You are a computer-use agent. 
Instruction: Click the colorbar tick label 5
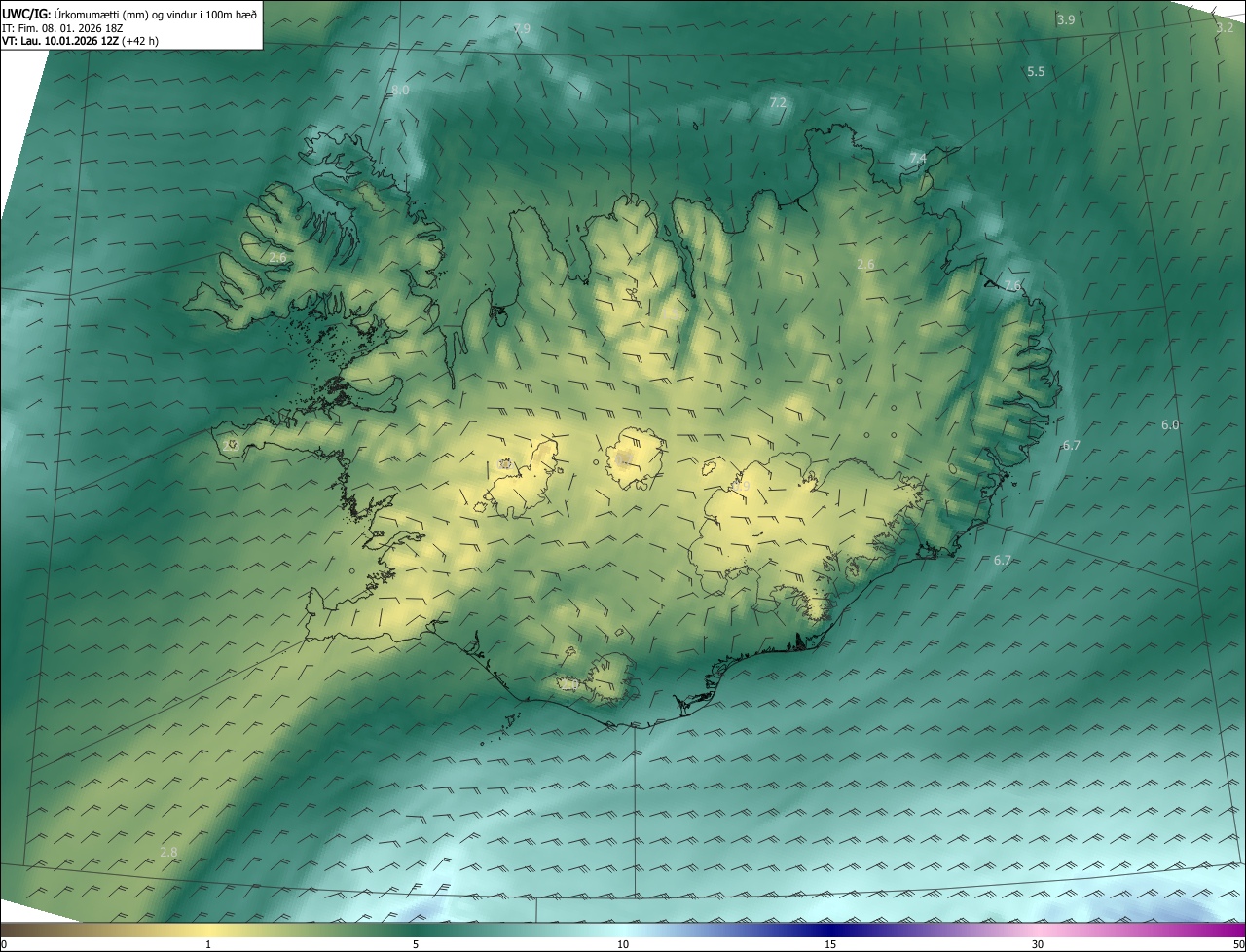pyautogui.click(x=416, y=944)
